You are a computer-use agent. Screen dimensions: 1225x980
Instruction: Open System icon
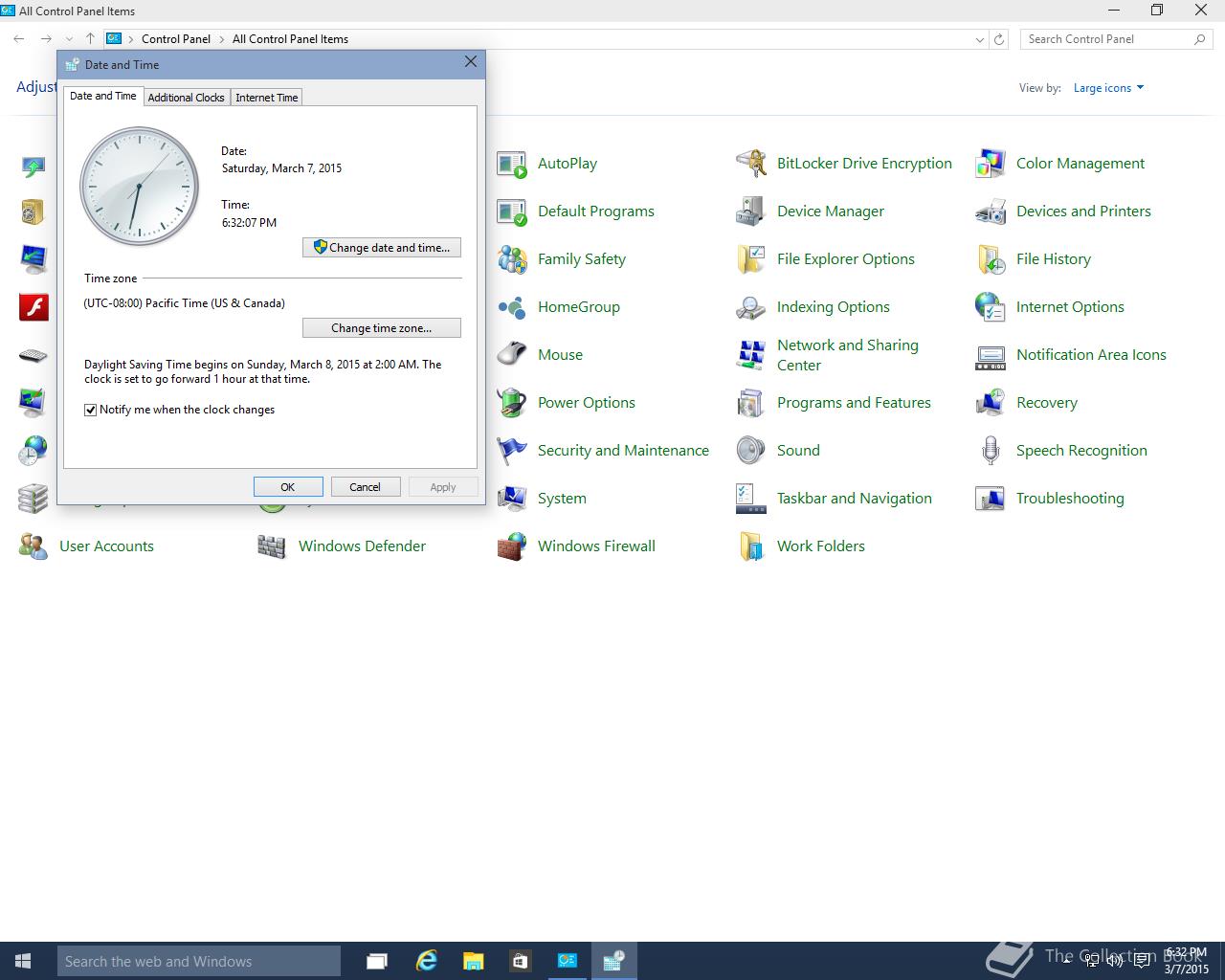pyautogui.click(x=512, y=499)
